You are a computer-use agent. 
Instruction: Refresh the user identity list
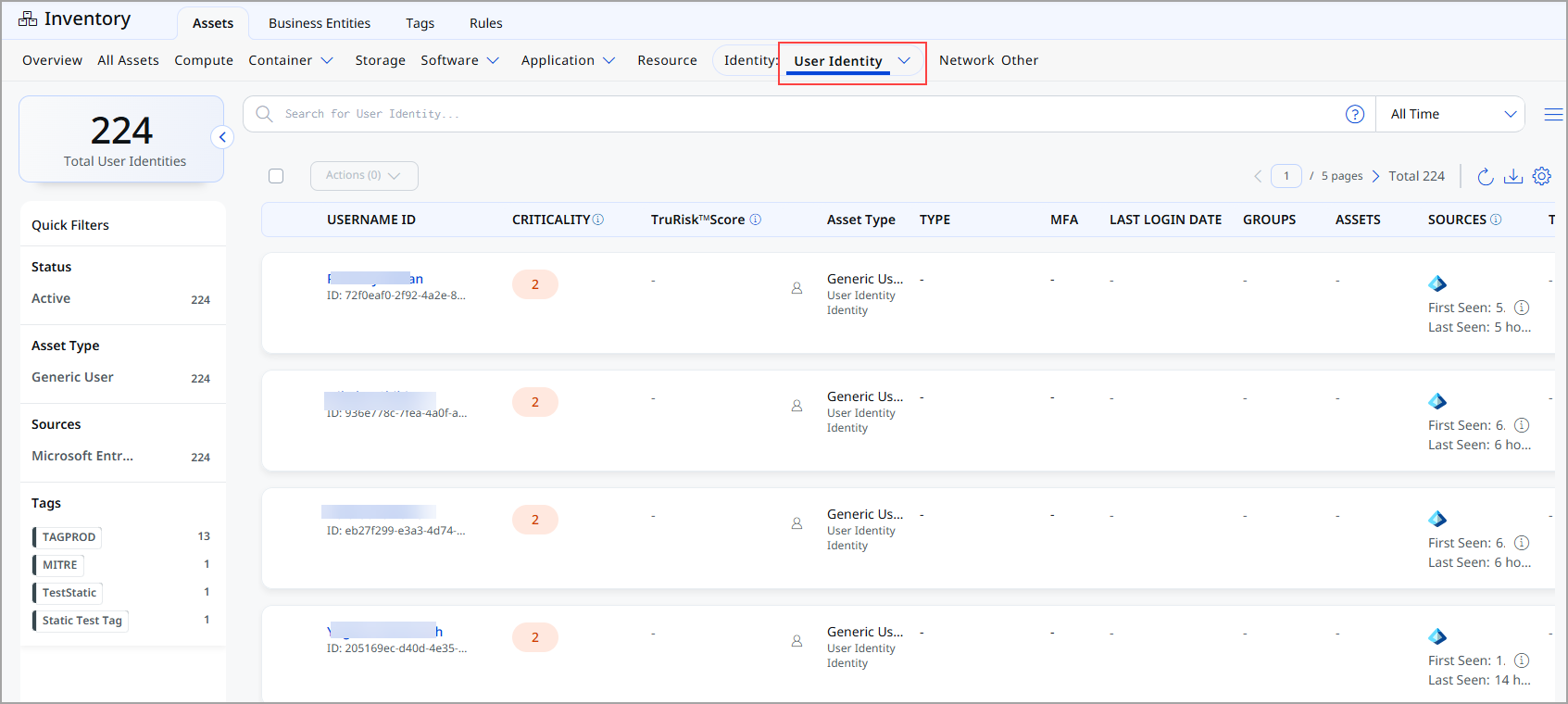click(1485, 176)
